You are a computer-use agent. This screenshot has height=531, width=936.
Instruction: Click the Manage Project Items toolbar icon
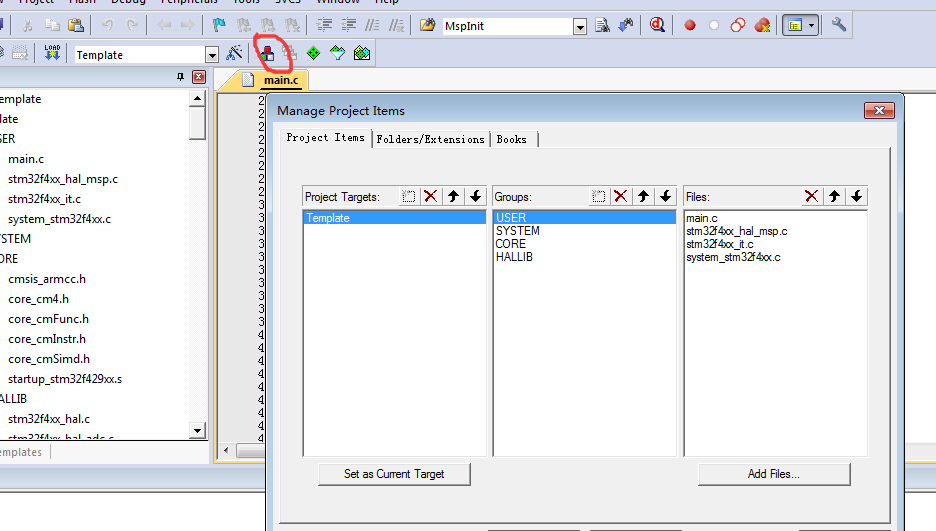[267, 53]
